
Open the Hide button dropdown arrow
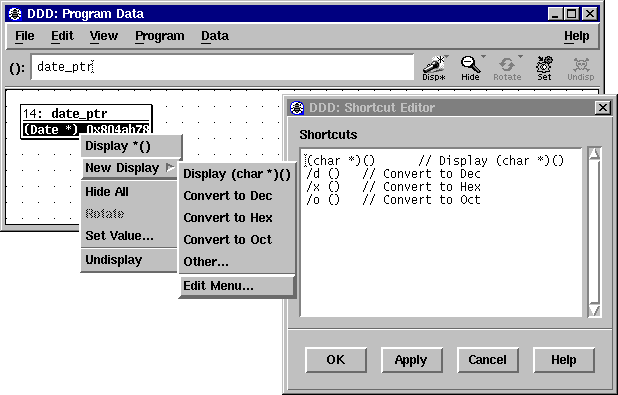[x=483, y=57]
